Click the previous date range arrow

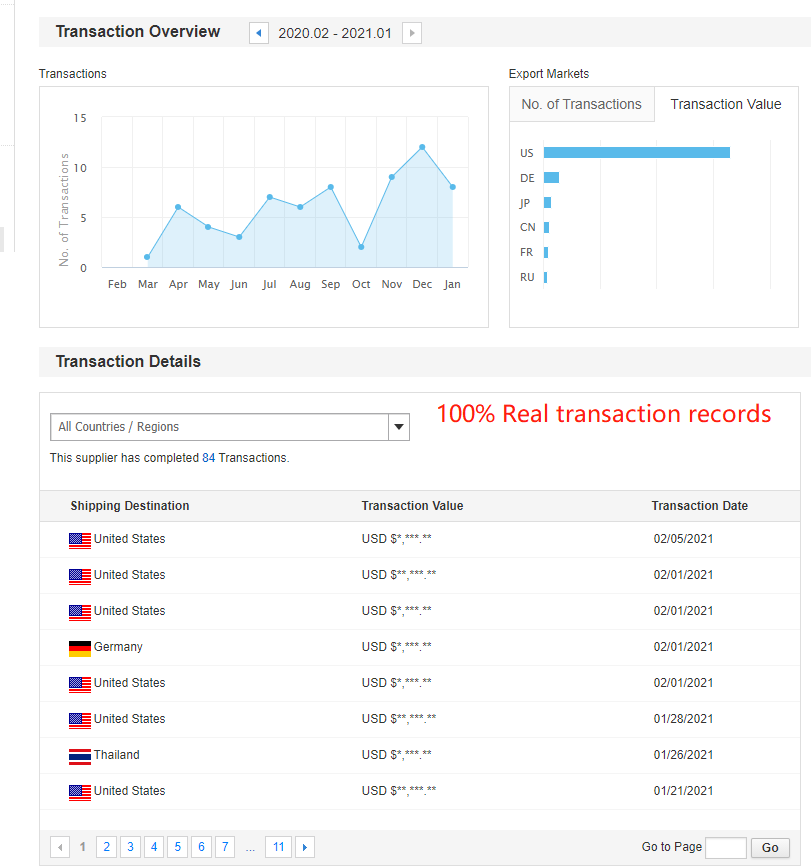259,33
